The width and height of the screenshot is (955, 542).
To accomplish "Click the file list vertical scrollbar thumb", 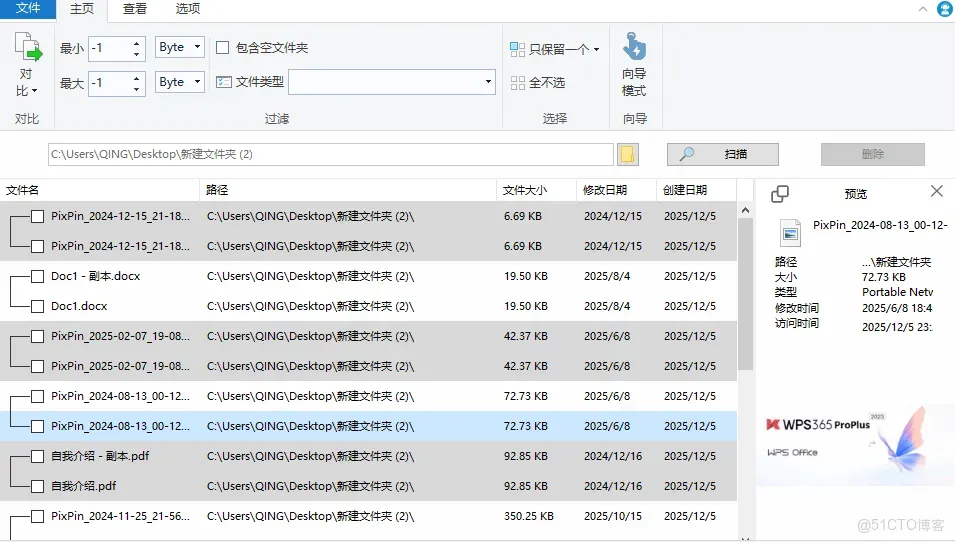I will click(745, 294).
